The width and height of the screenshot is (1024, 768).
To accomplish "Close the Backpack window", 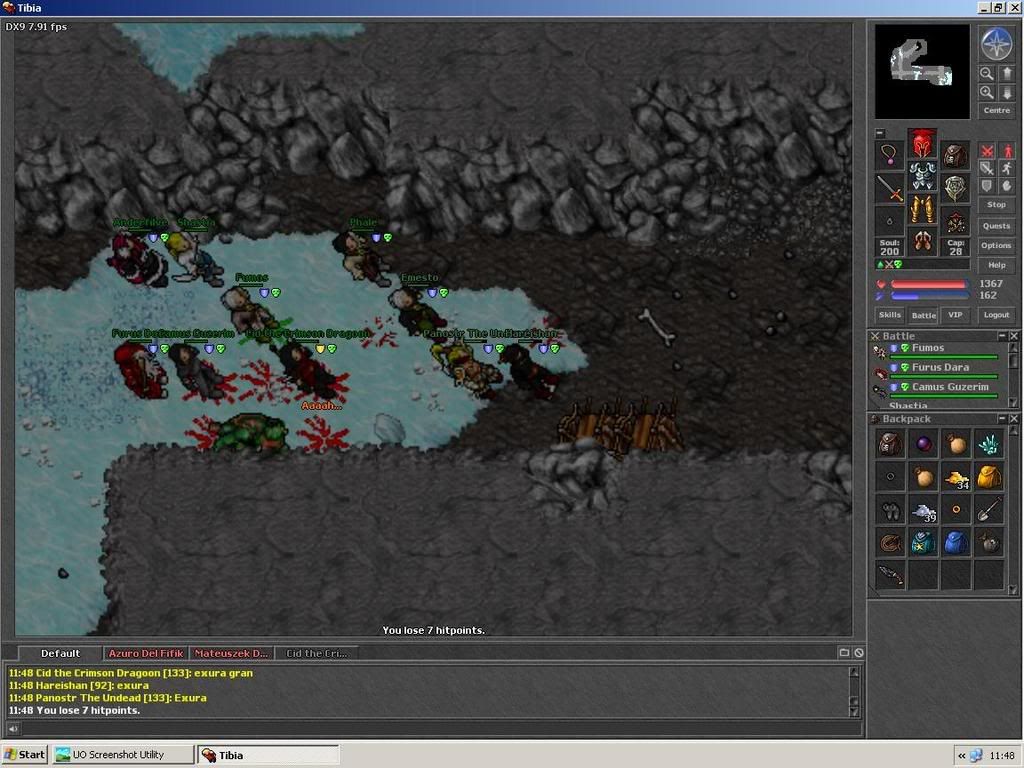I will coord(1014,419).
